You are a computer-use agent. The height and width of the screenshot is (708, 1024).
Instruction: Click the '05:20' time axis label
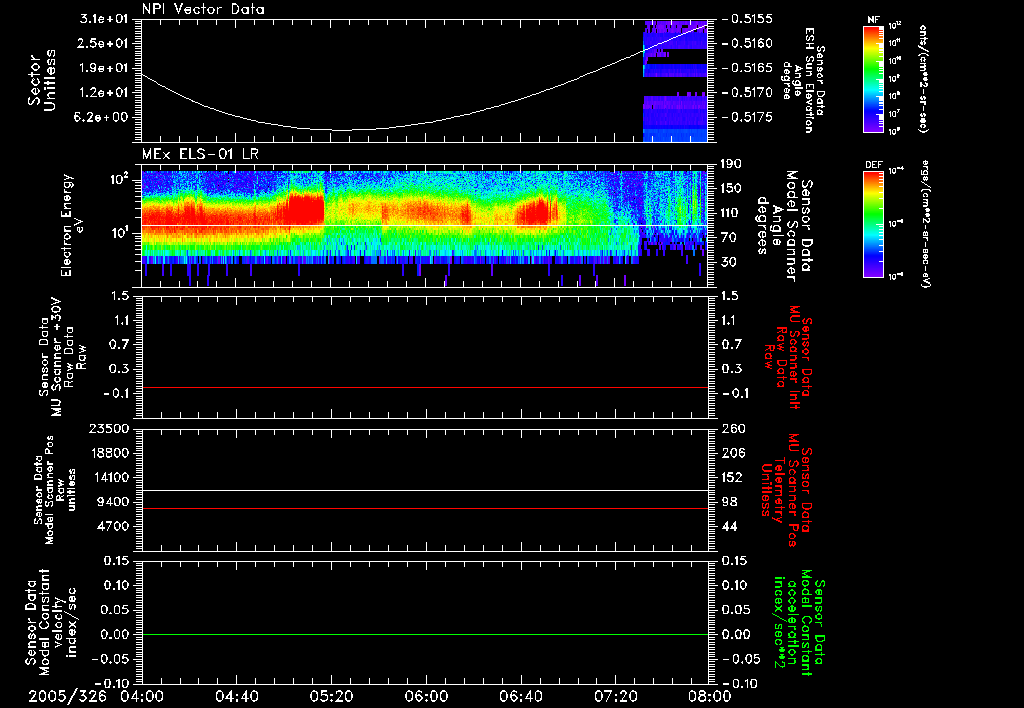[x=332, y=696]
